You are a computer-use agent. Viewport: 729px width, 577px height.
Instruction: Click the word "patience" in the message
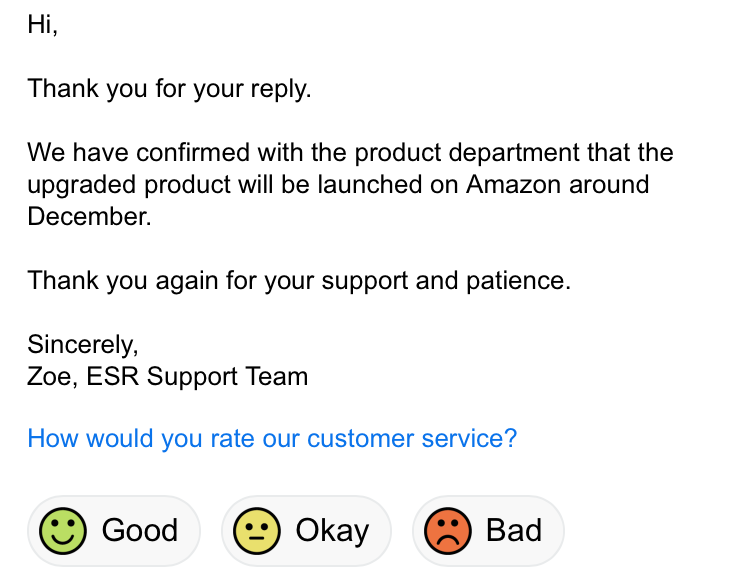click(x=518, y=281)
